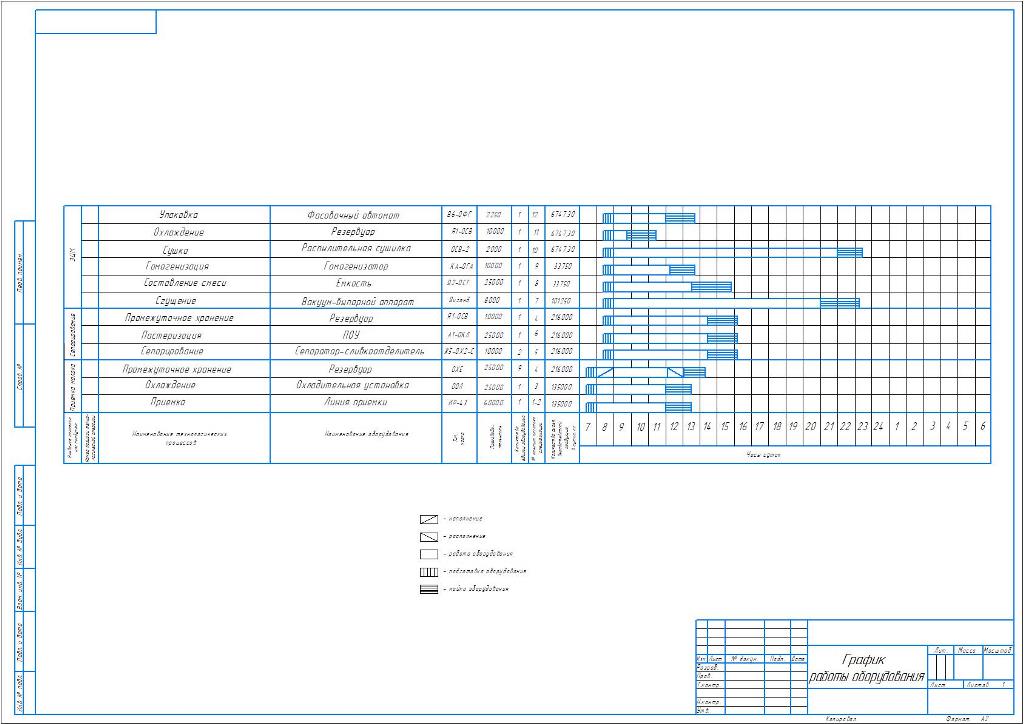Click the vertical 'ЗЦМ' section label
This screenshot has height=724, width=1024.
point(72,257)
